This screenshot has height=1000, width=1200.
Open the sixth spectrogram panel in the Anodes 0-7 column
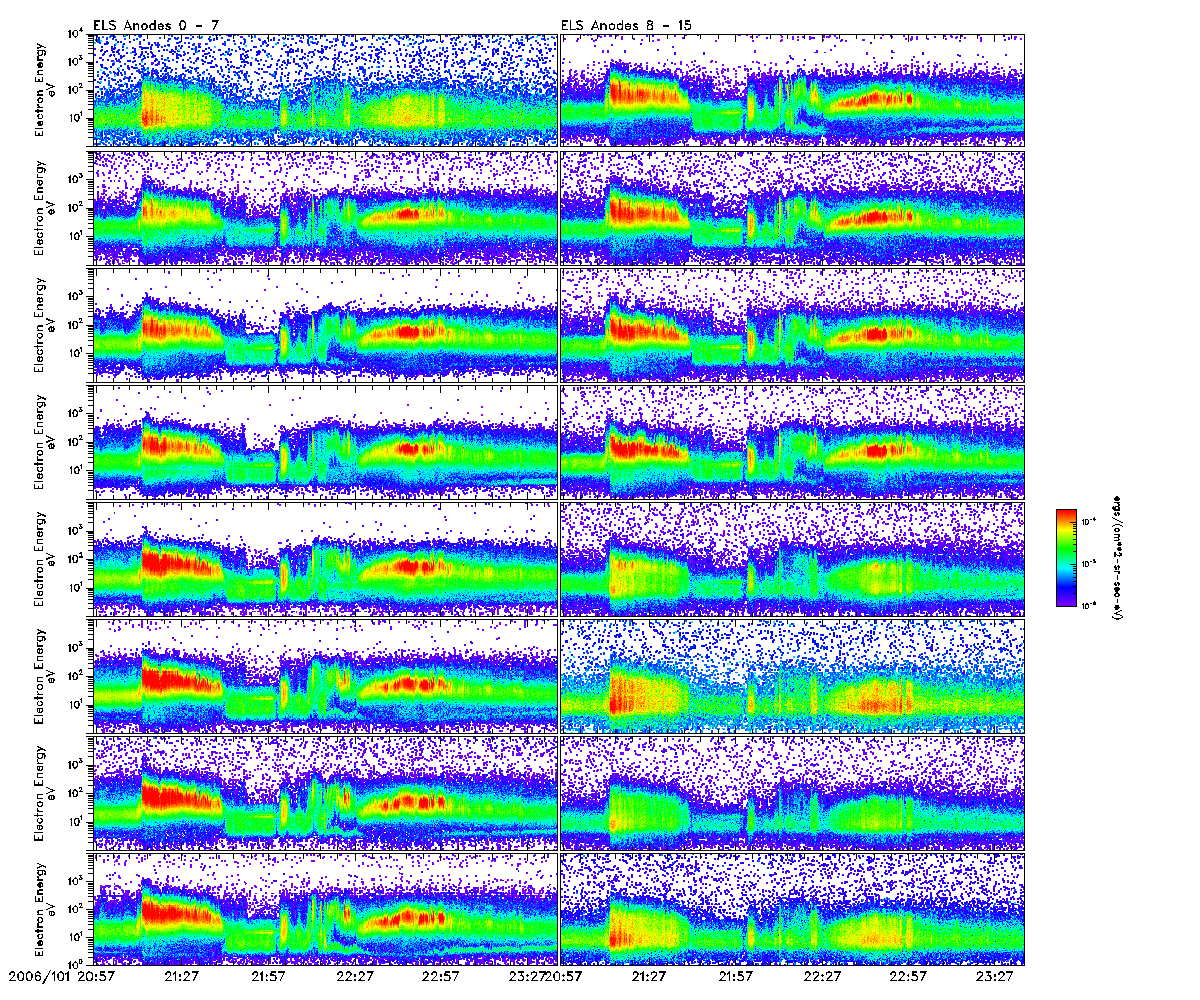(325, 676)
